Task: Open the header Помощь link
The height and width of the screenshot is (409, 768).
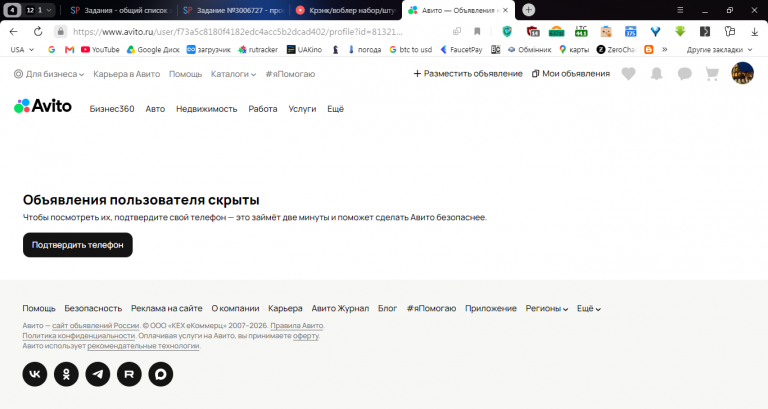Action: pyautogui.click(x=185, y=74)
